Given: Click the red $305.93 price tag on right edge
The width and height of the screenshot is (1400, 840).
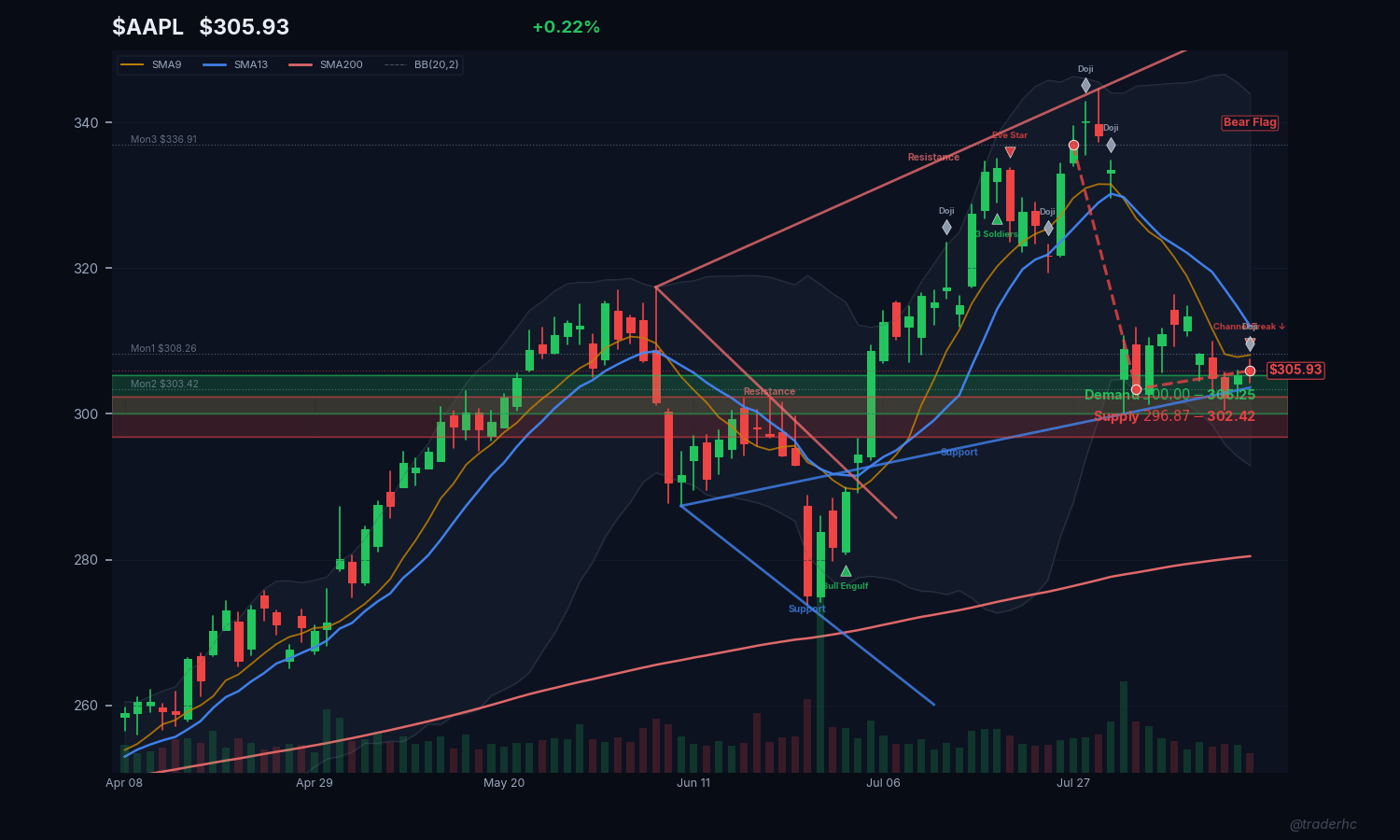Looking at the screenshot, I should [x=1295, y=370].
